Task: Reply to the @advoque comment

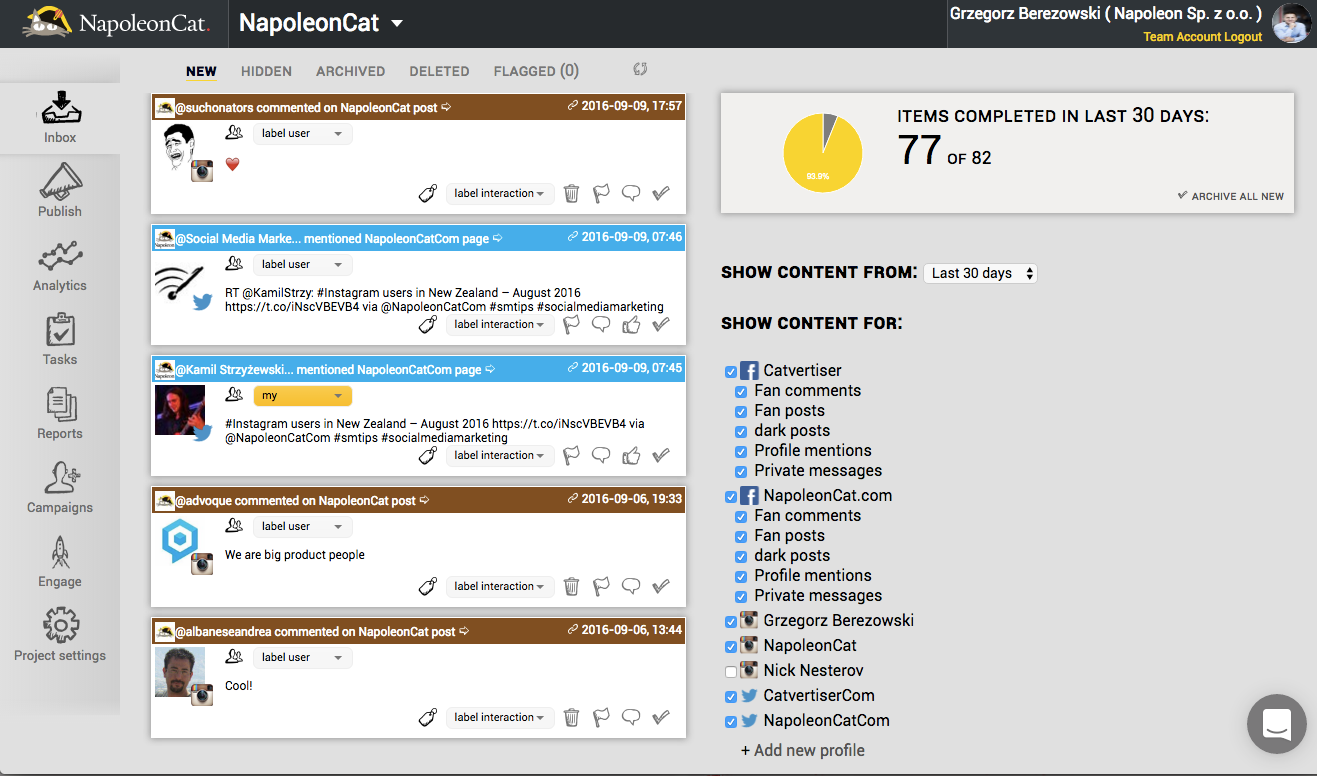Action: pos(631,586)
